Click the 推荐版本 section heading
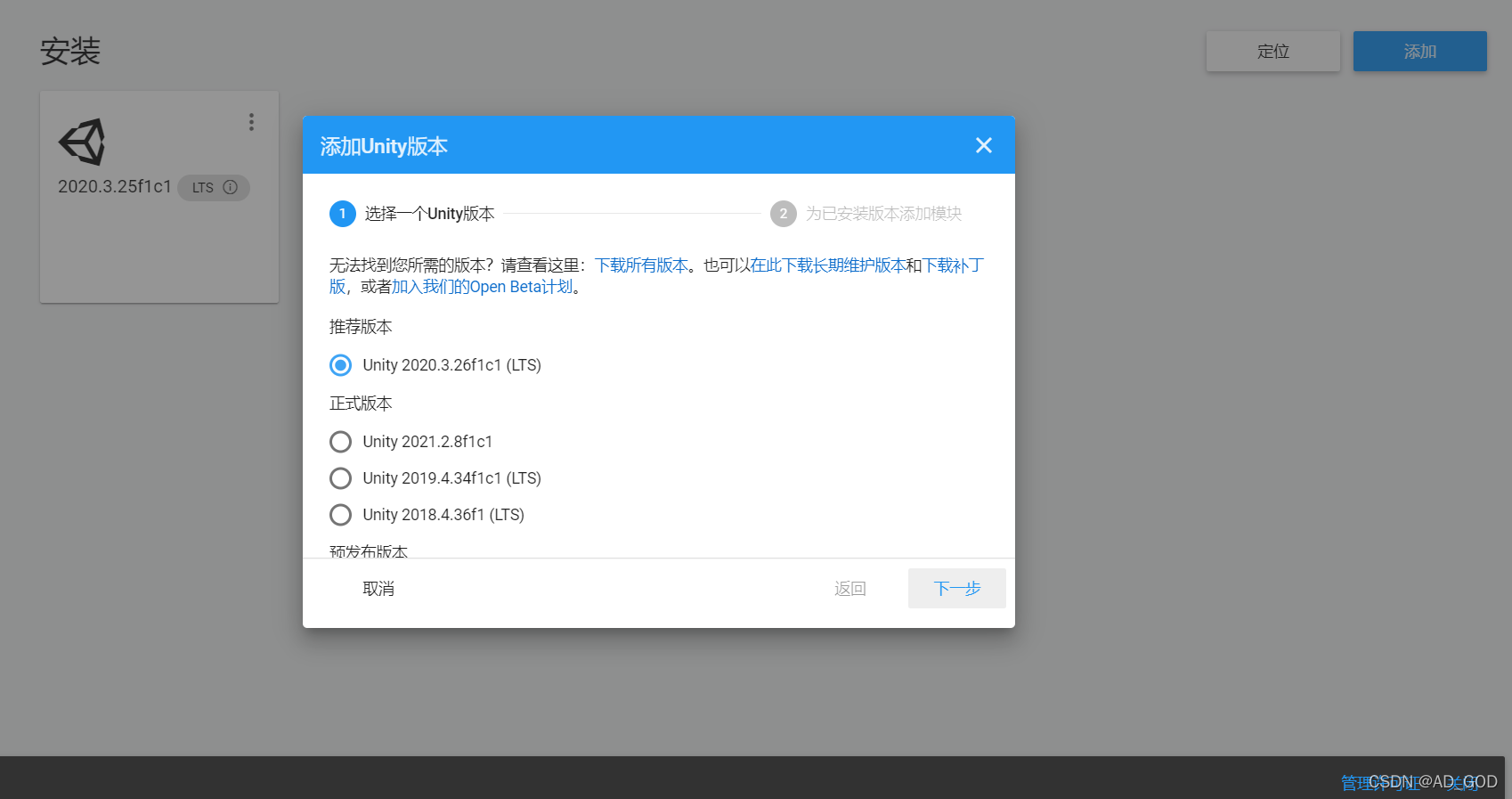Screen dimensions: 1512x799 (x=361, y=327)
